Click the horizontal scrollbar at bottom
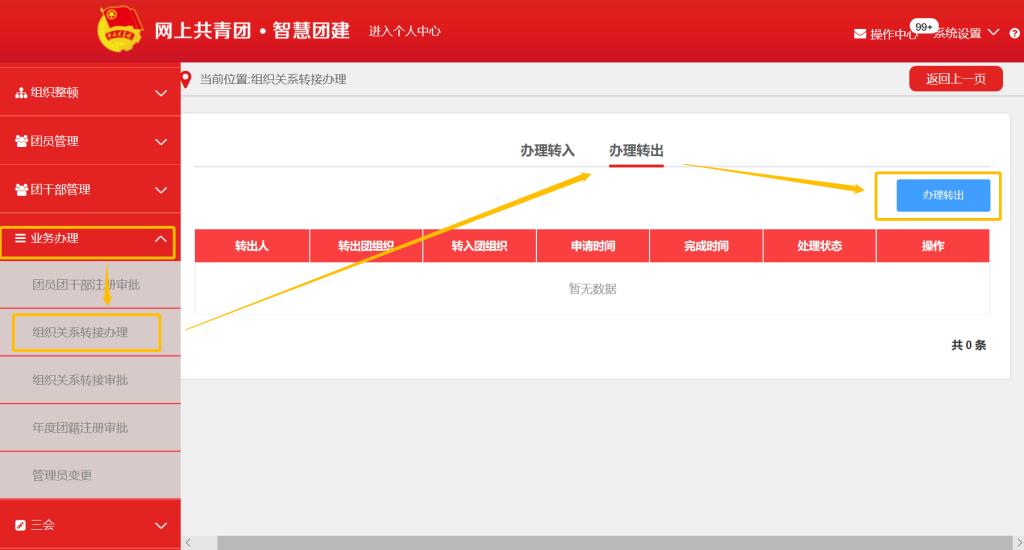The width and height of the screenshot is (1024, 550). tap(600, 542)
